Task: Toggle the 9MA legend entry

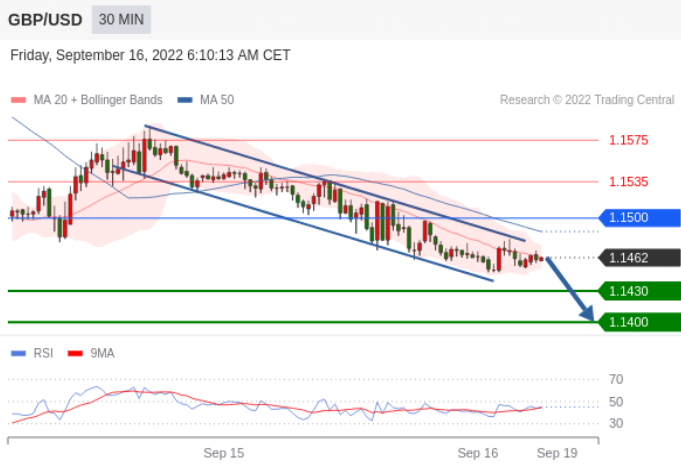Action: click(91, 353)
